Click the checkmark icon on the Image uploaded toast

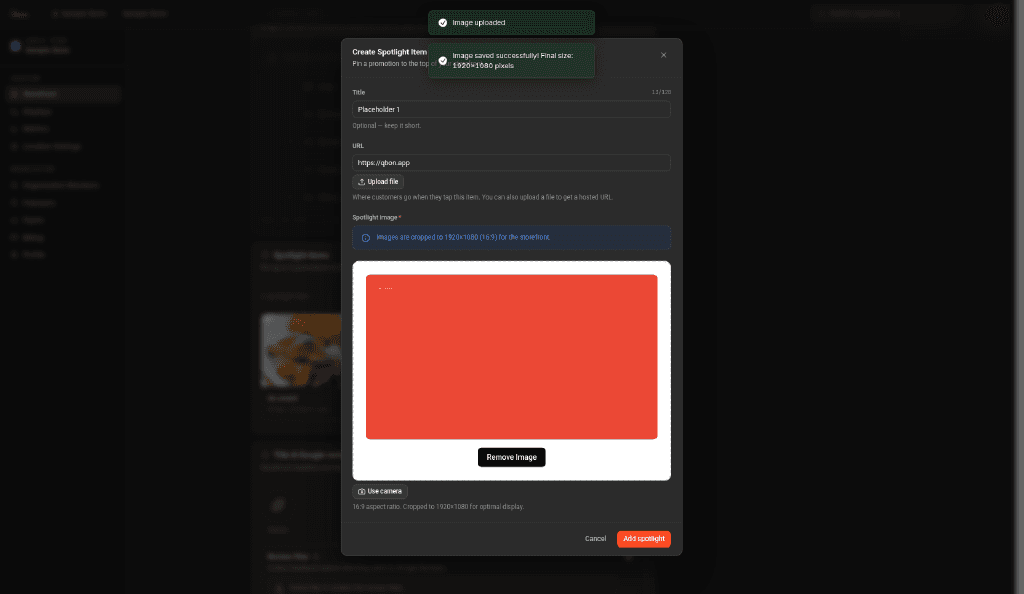[443, 23]
